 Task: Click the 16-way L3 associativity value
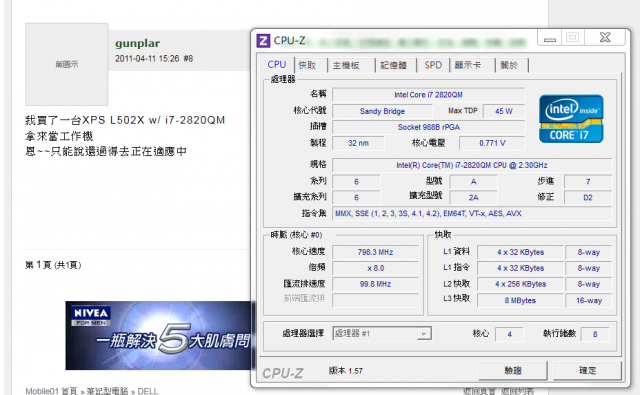click(589, 300)
